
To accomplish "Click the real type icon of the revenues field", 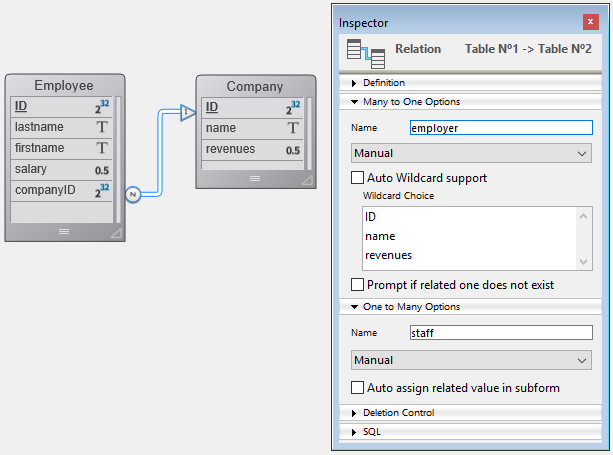I will 293,150.
